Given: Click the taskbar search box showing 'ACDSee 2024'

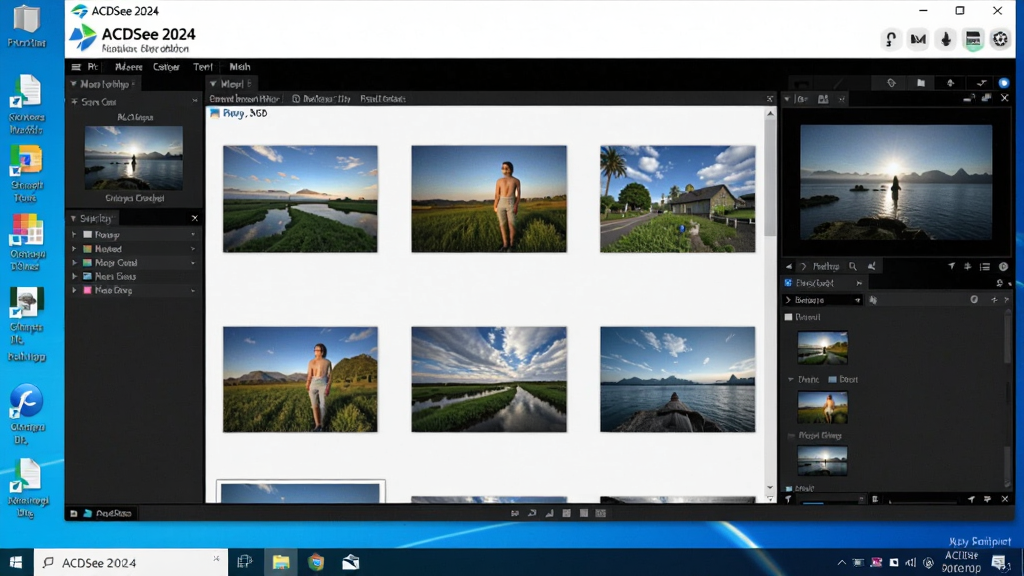Looking at the screenshot, I should [131, 562].
